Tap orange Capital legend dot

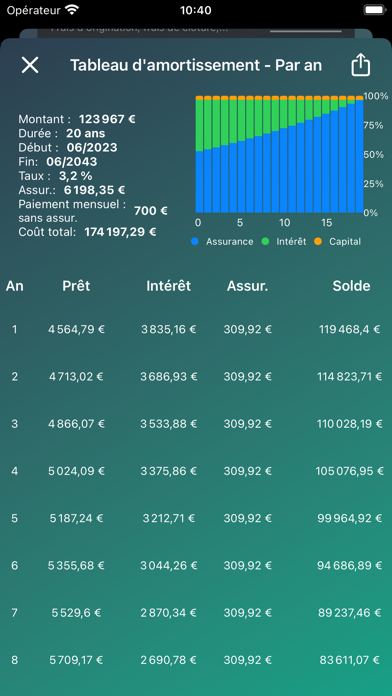click(318, 242)
